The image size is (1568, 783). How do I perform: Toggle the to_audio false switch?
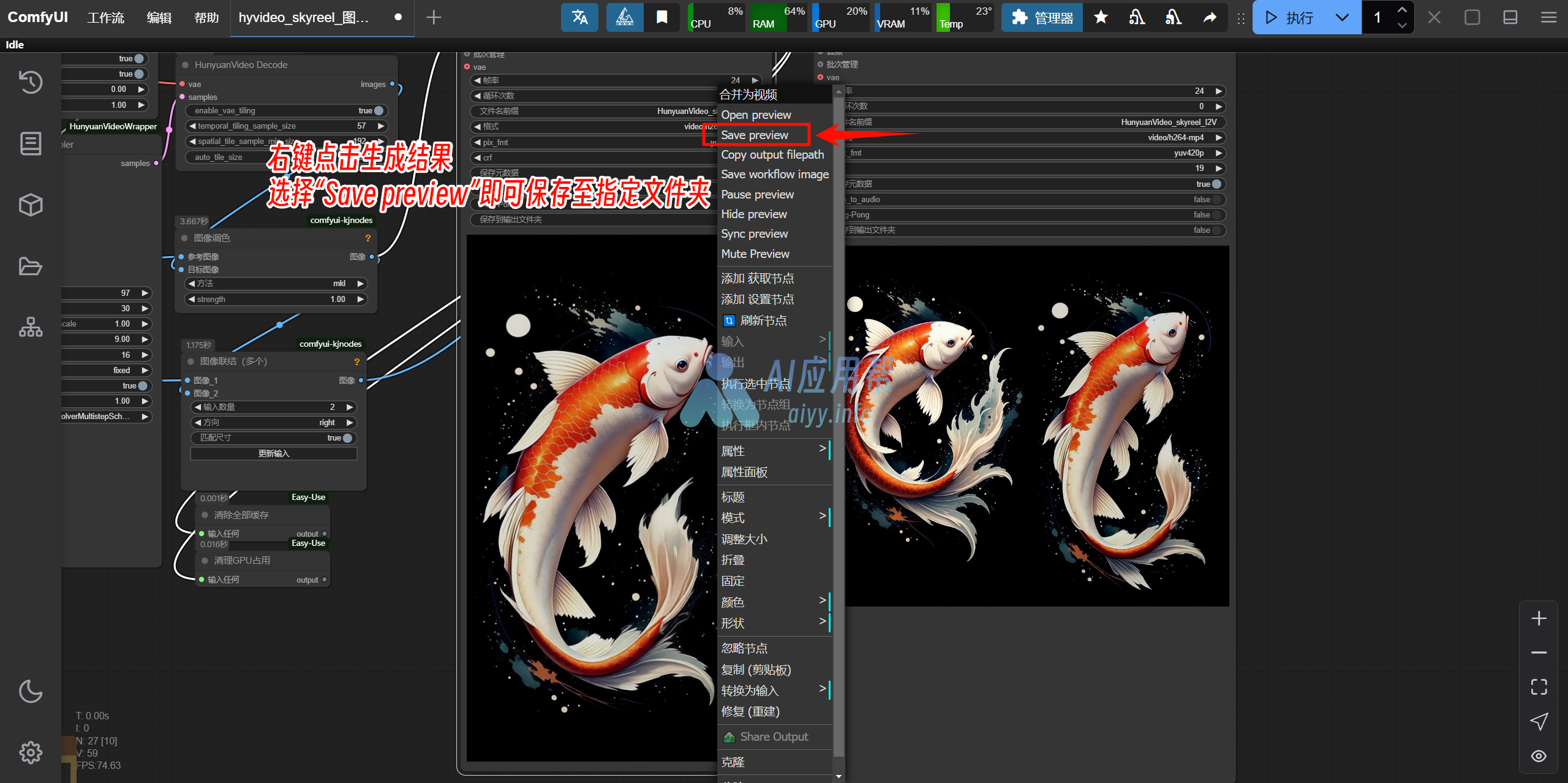coord(1217,199)
